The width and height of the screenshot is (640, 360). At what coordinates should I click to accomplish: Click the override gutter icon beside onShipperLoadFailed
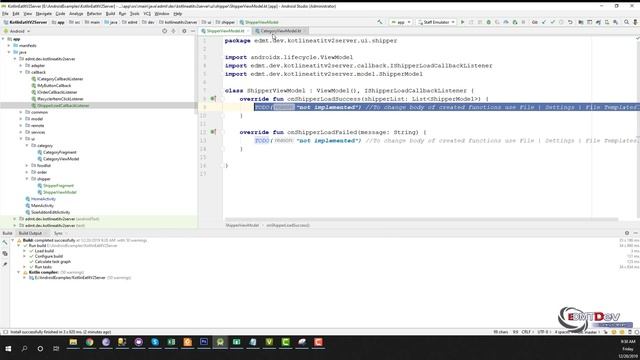point(213,132)
